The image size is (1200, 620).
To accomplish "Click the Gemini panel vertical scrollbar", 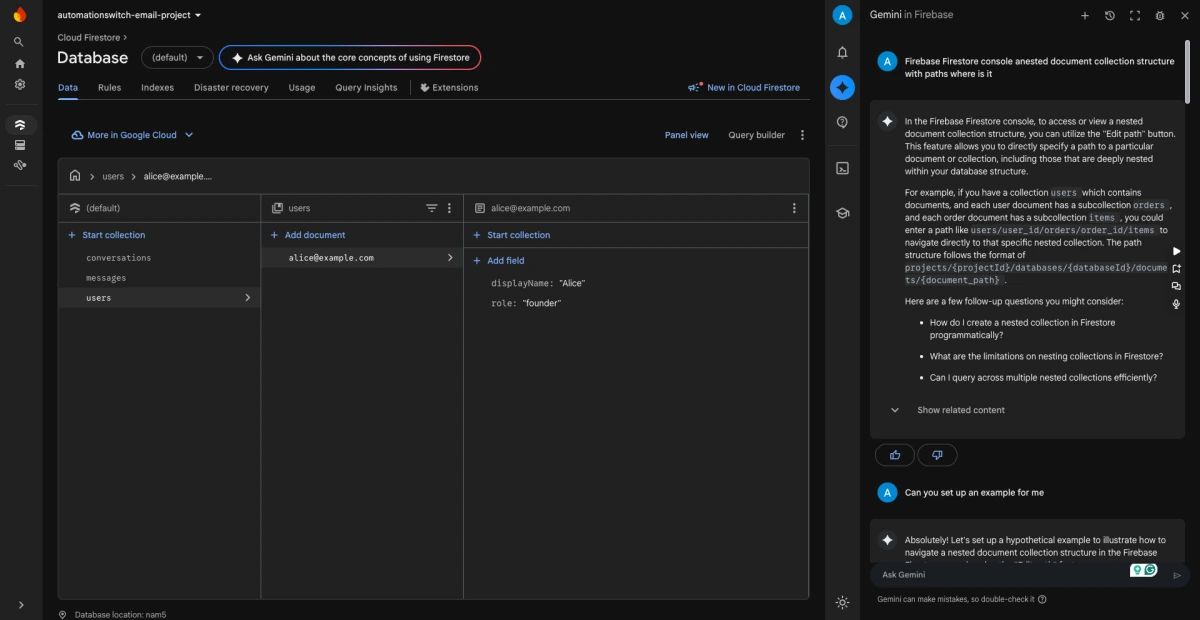I will tap(1188, 70).
